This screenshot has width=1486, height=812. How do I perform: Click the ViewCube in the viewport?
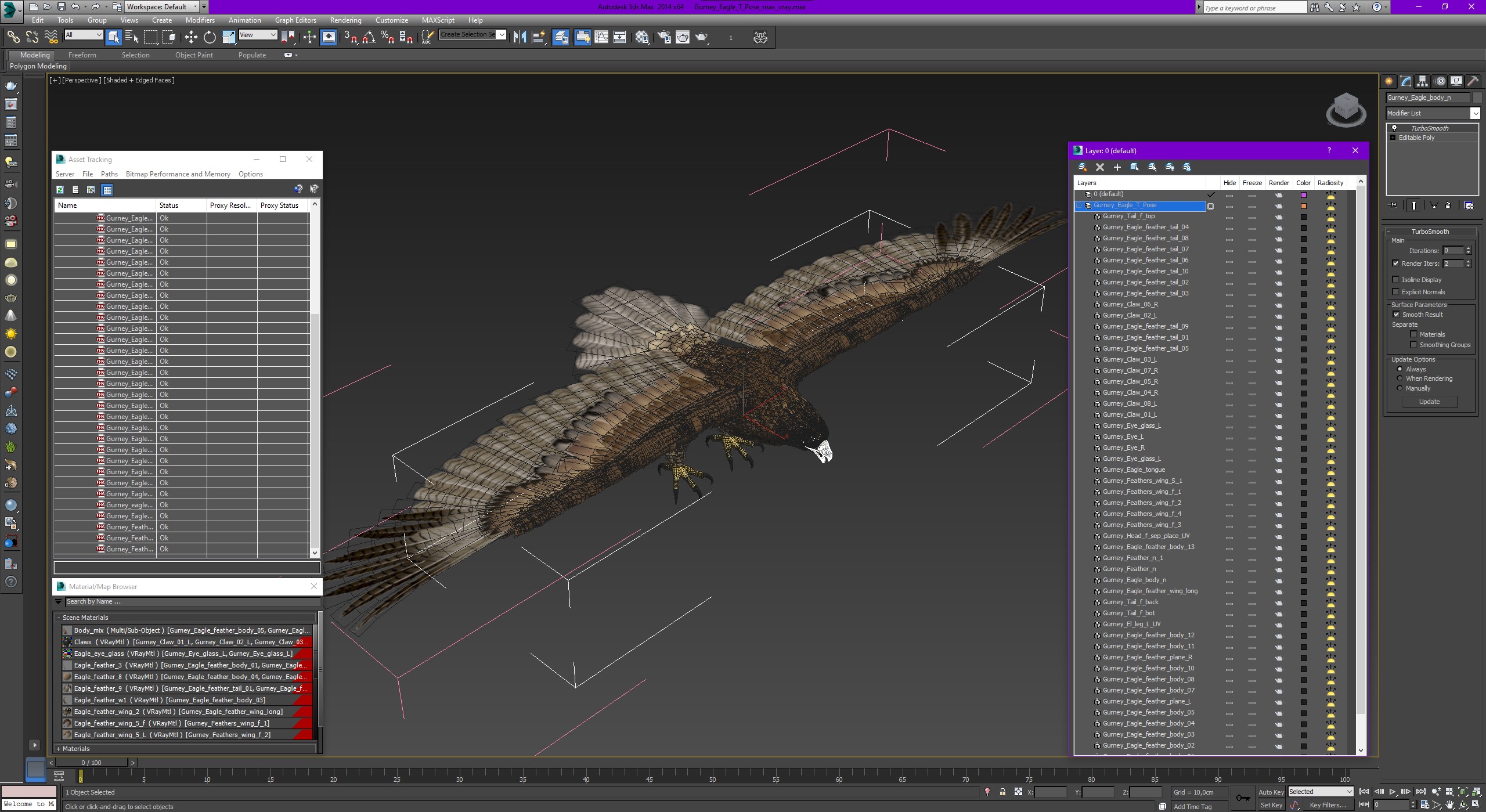point(1346,110)
